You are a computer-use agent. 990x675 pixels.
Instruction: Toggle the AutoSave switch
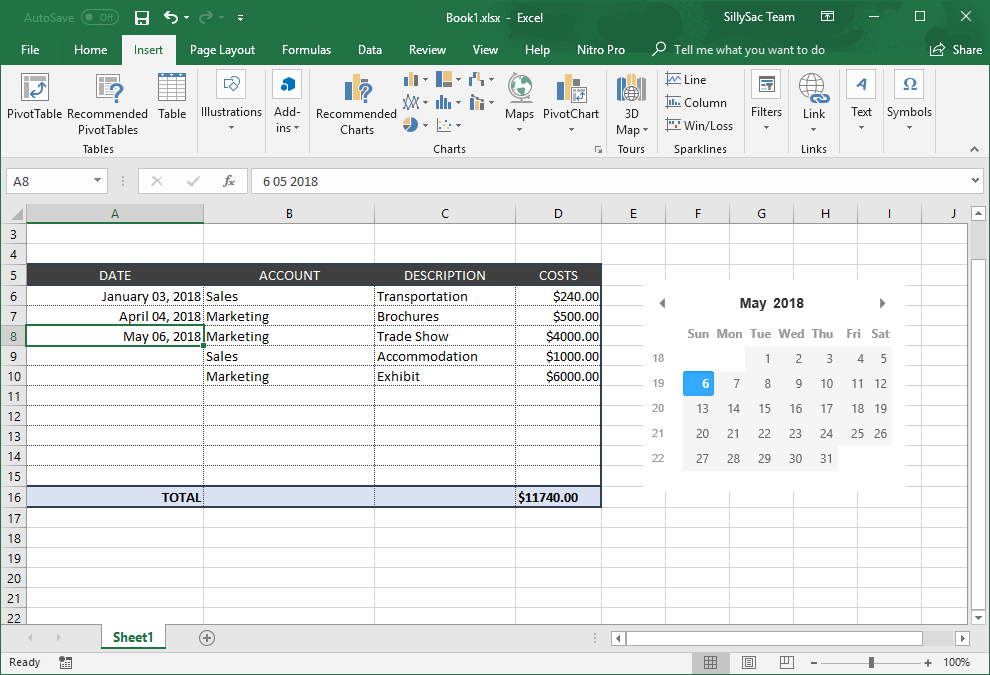[x=99, y=18]
